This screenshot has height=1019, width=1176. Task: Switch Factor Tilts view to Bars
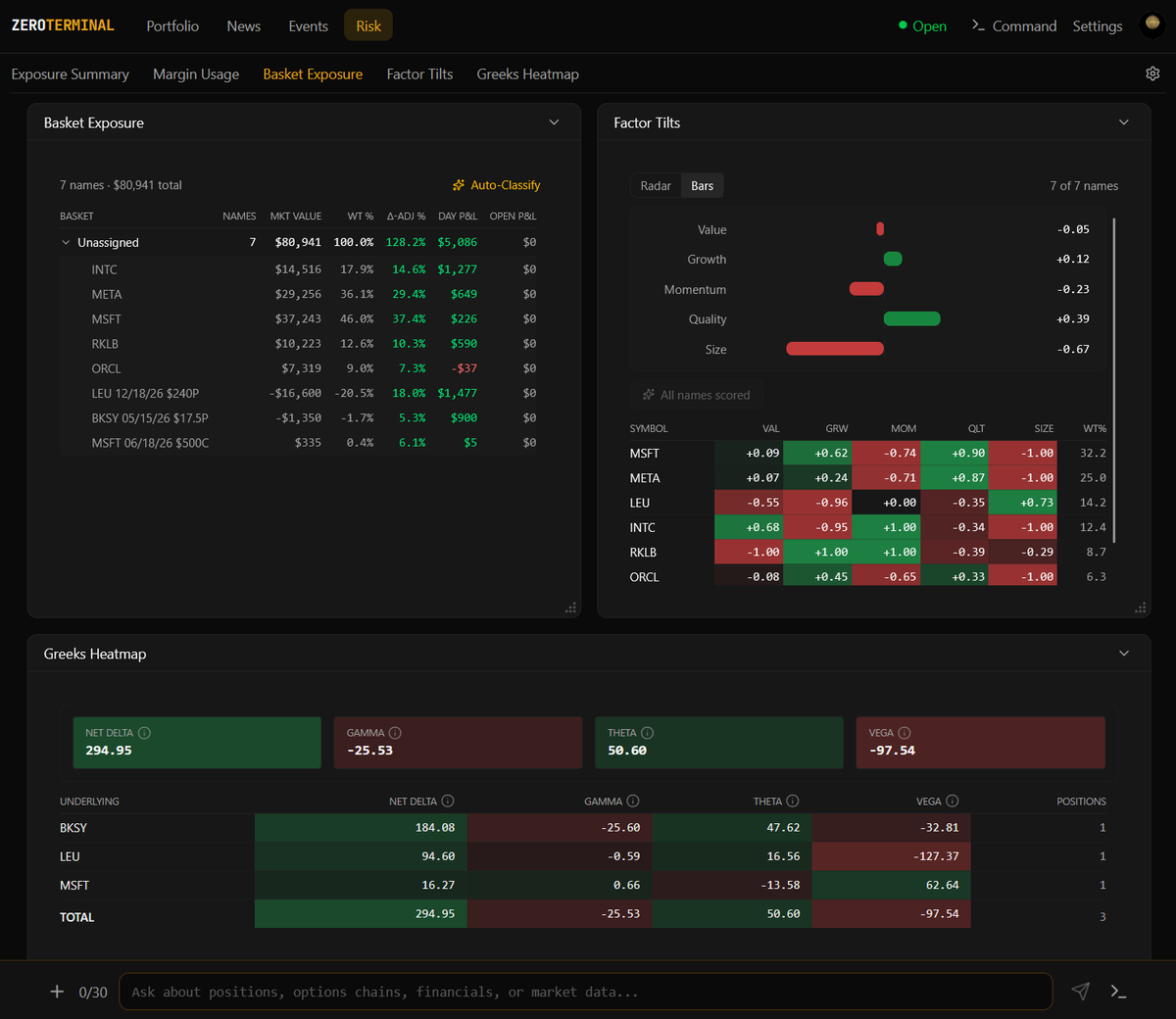(x=703, y=186)
